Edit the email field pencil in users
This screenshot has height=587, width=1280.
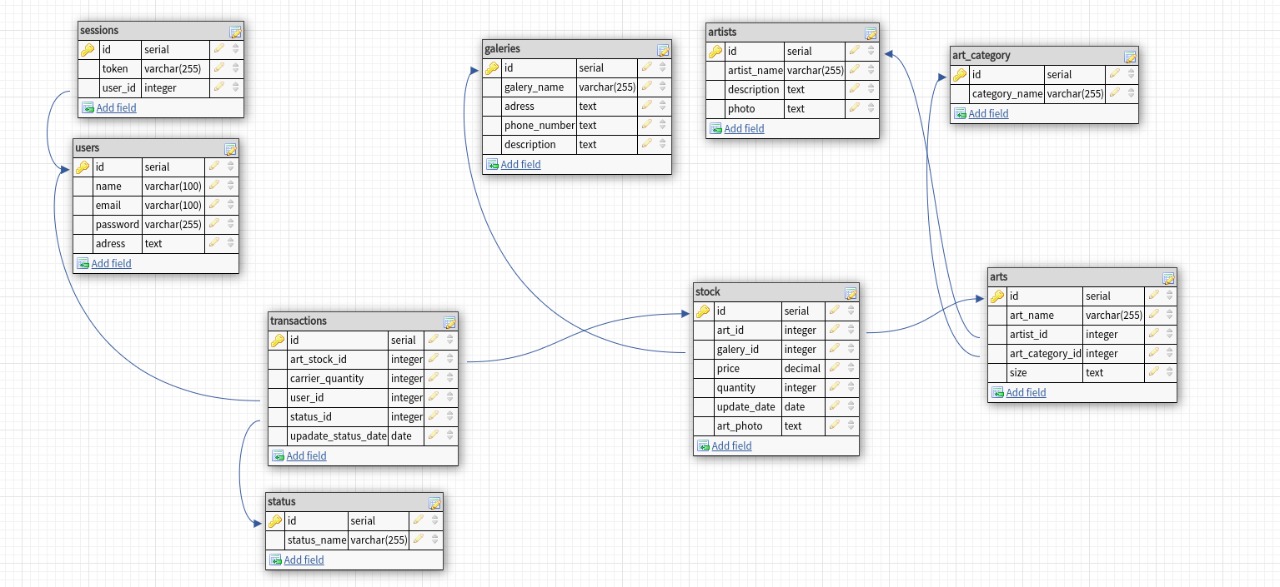coord(214,205)
